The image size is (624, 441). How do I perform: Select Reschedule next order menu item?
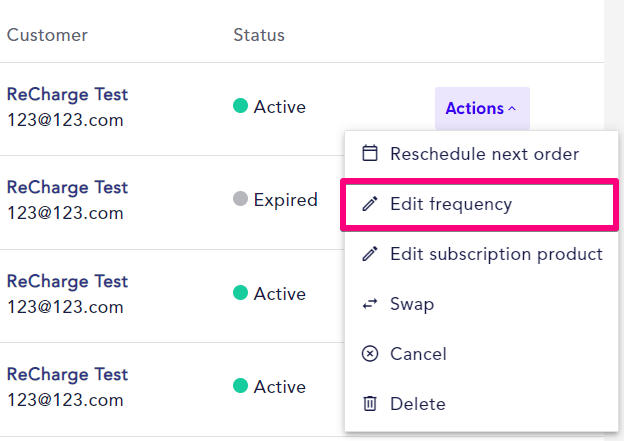tap(482, 154)
